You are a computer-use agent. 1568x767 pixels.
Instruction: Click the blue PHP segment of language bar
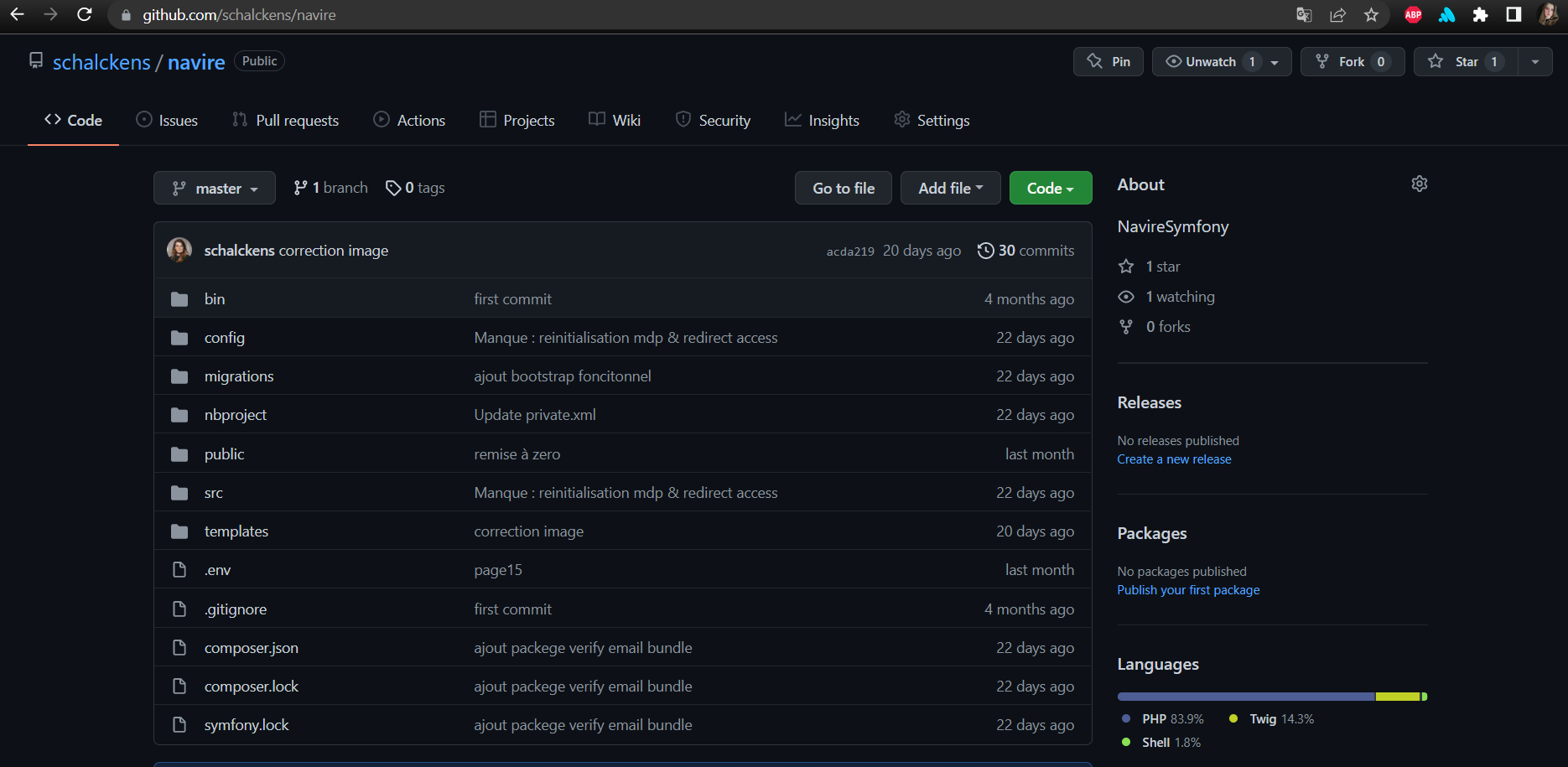[1246, 697]
